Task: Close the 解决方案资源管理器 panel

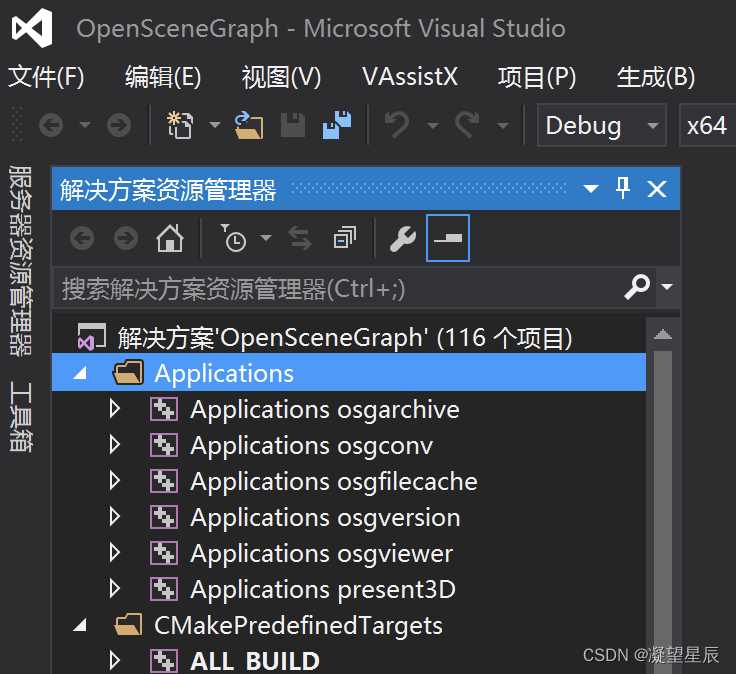Action: point(657,189)
